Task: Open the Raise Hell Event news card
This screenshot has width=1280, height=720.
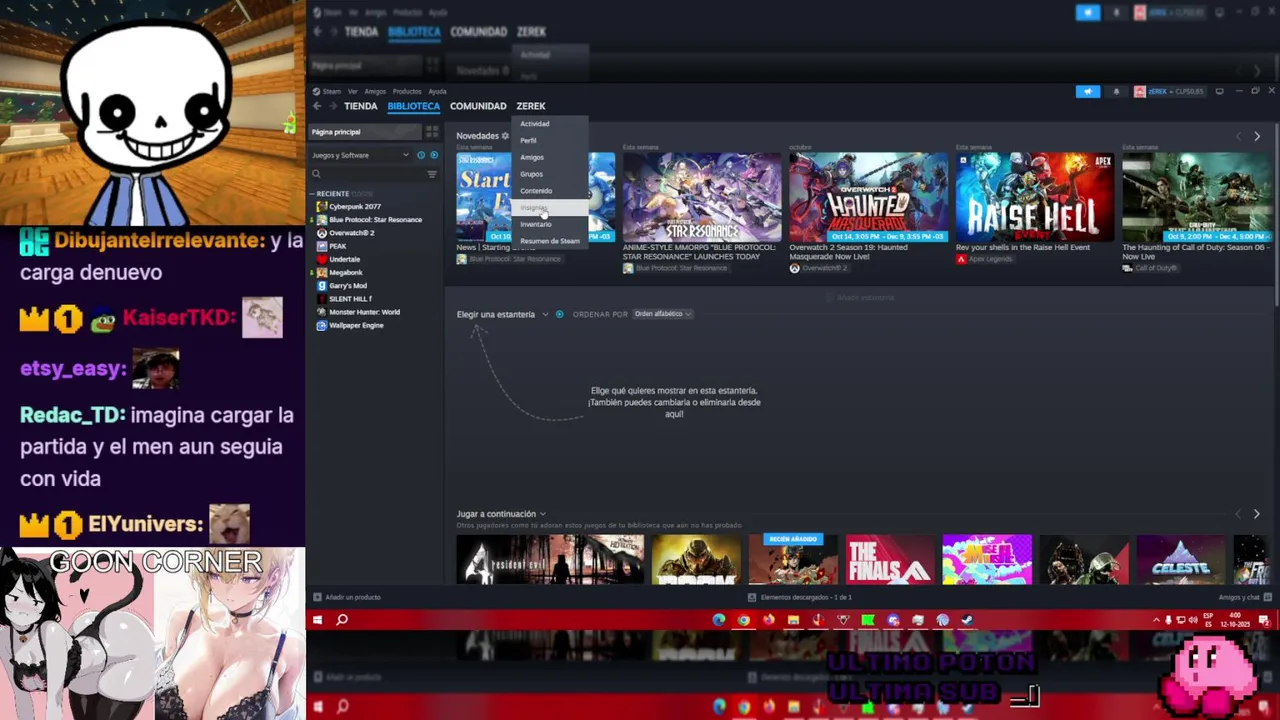Action: (1034, 197)
